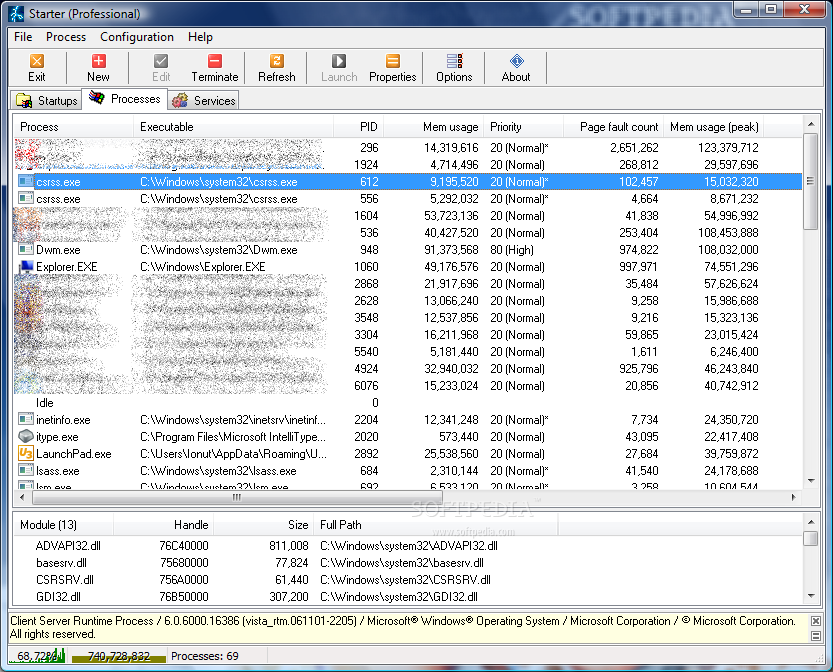Click the LaunchPad.exe U3 icon
The height and width of the screenshot is (672, 833).
click(x=26, y=454)
